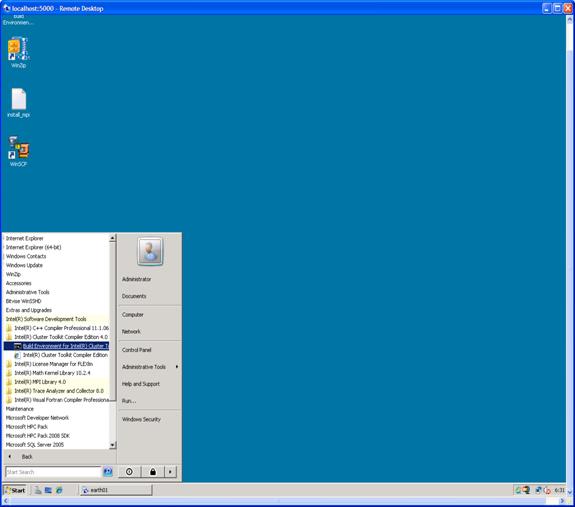Open Intel Cluster Toolkit Compiler Edition 4.0 folder

[57, 337]
